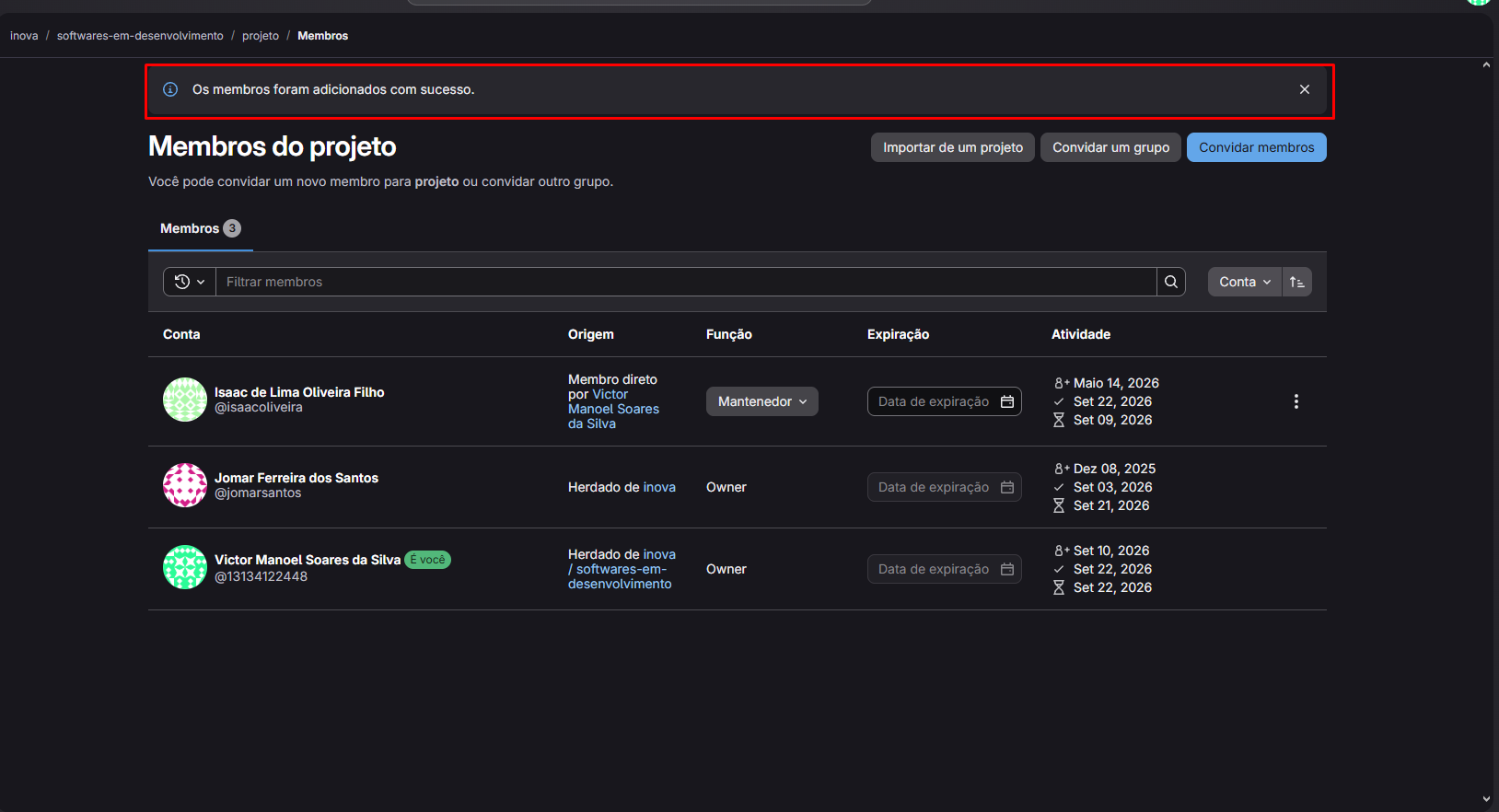Viewport: 1499px width, 812px height.
Task: Click Isaac de Lima Oliveira Filho's avatar
Action: [x=185, y=400]
